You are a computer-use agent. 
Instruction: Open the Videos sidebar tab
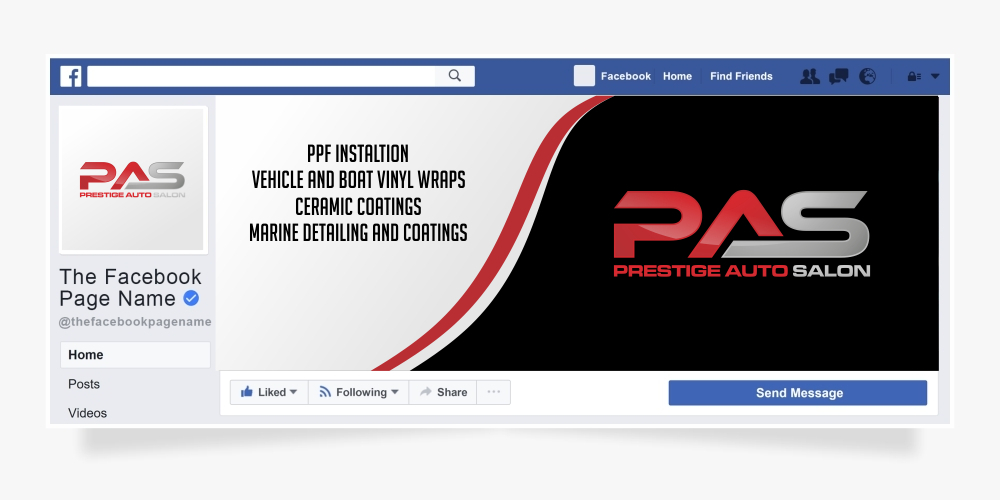pos(87,413)
